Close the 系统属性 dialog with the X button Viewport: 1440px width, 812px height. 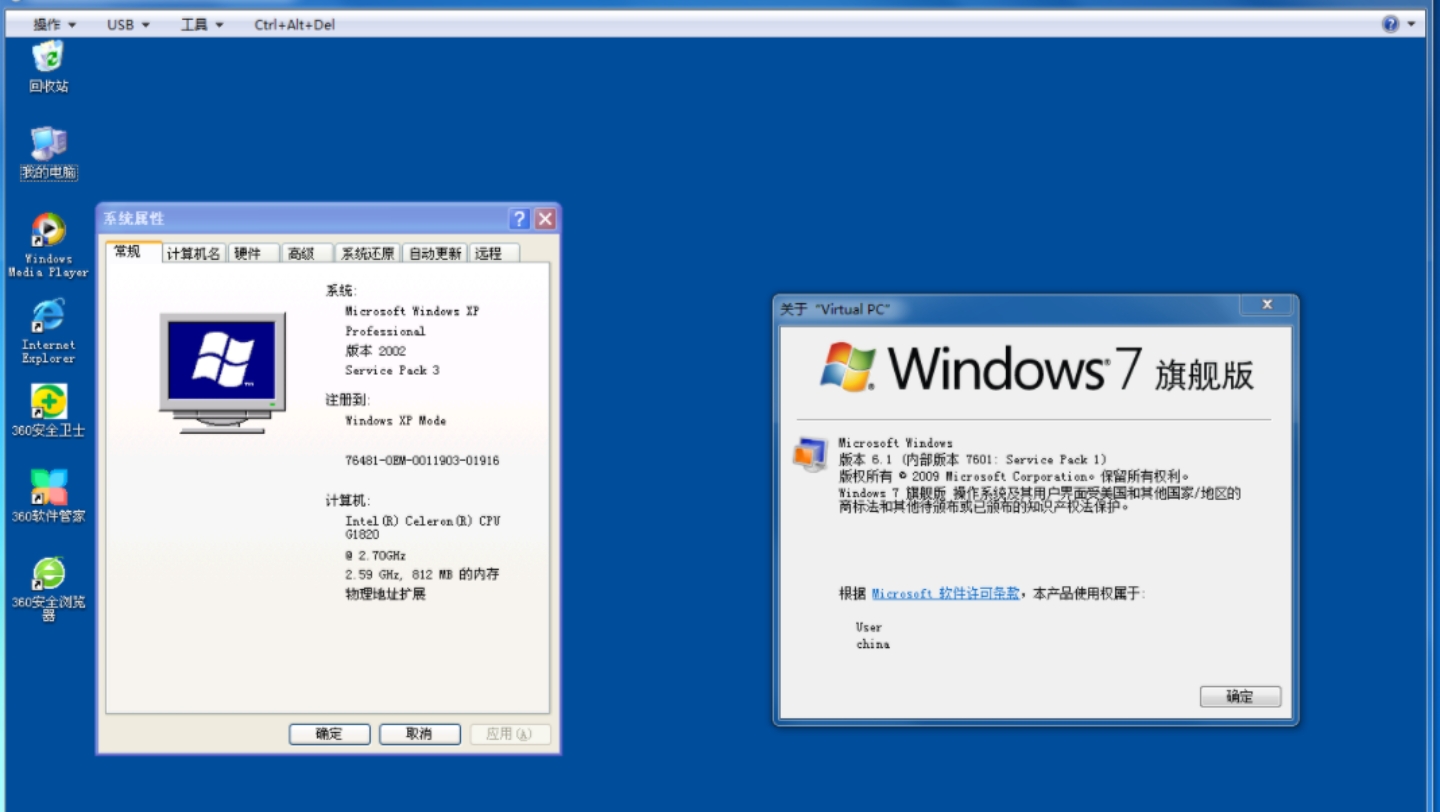pyautogui.click(x=545, y=219)
